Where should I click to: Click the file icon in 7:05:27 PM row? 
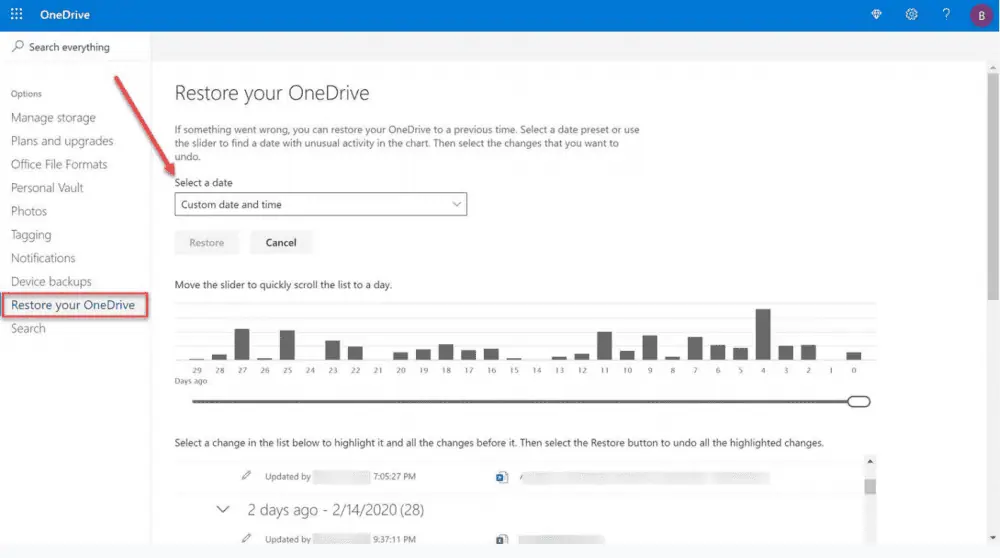(x=502, y=476)
